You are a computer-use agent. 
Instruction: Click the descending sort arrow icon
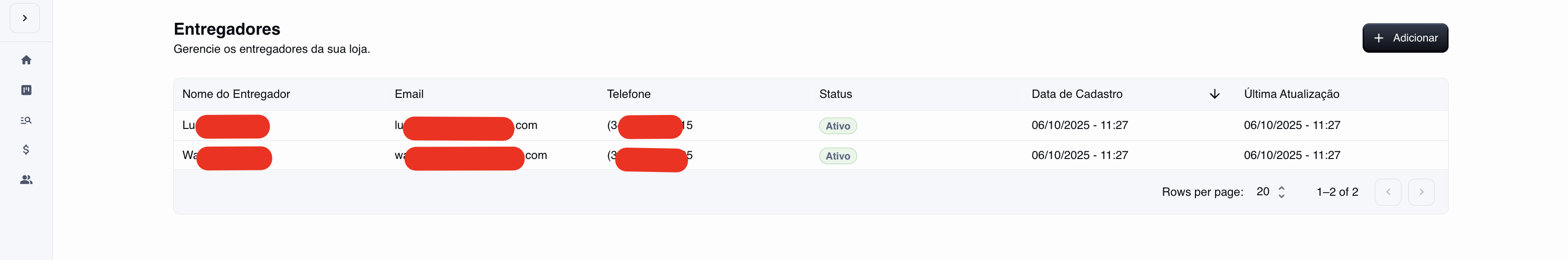coord(1214,94)
